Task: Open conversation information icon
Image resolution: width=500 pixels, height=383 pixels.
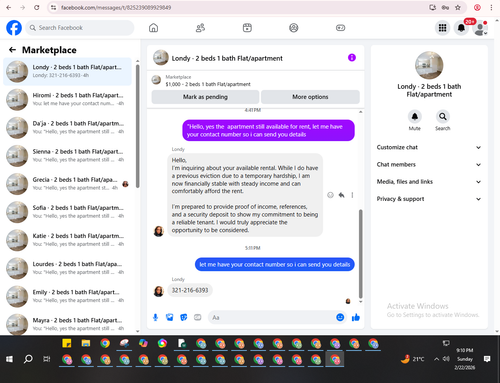Action: (352, 58)
